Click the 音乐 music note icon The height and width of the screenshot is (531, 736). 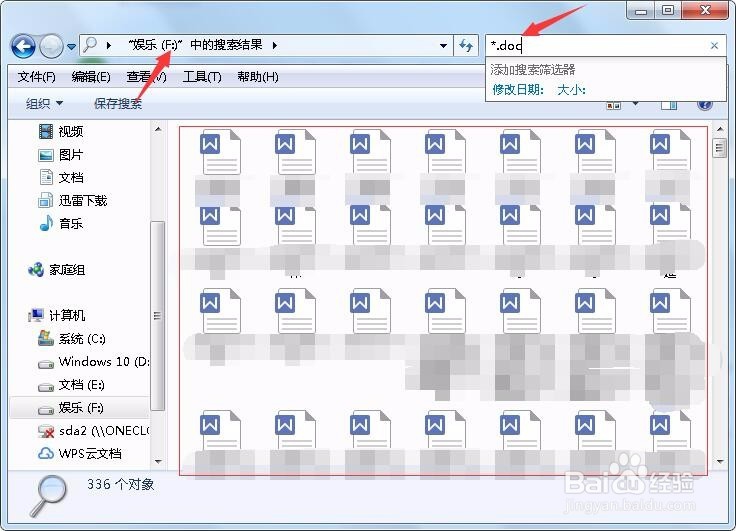pos(46,223)
